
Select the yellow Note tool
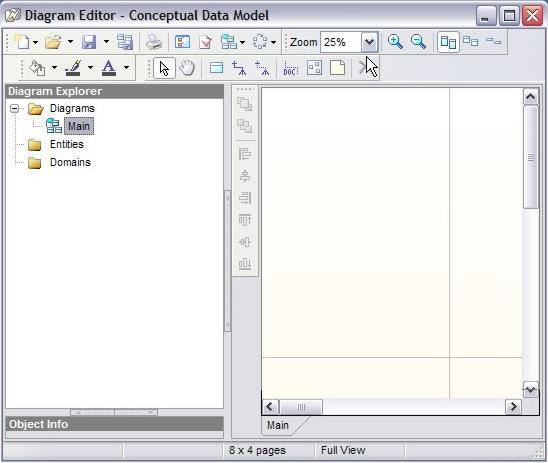(x=338, y=68)
